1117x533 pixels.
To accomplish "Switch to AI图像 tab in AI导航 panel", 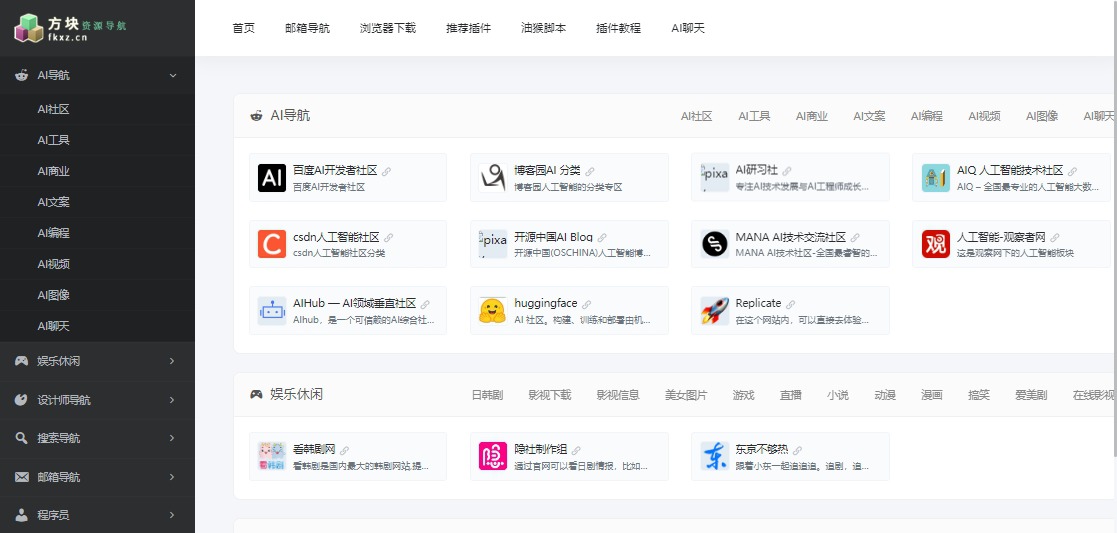I will pos(1042,116).
